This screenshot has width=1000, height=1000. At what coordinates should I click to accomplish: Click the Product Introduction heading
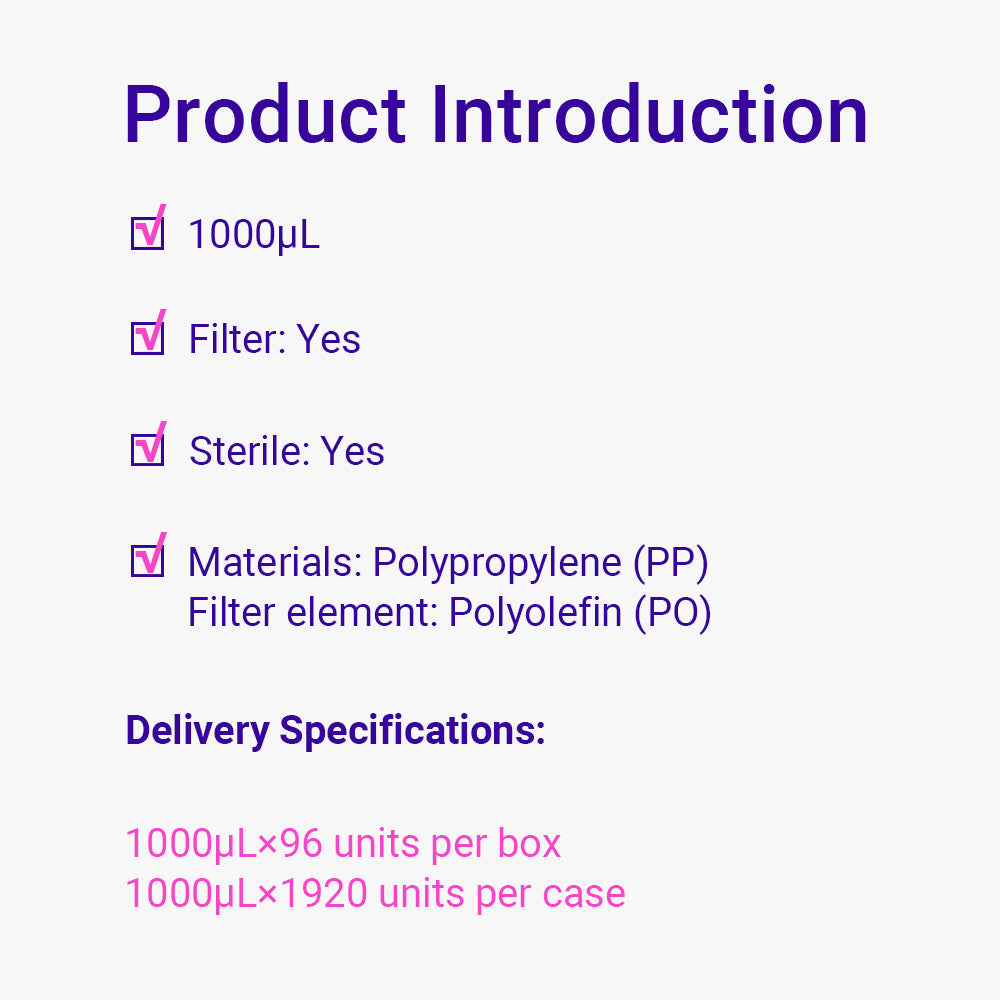pos(496,115)
